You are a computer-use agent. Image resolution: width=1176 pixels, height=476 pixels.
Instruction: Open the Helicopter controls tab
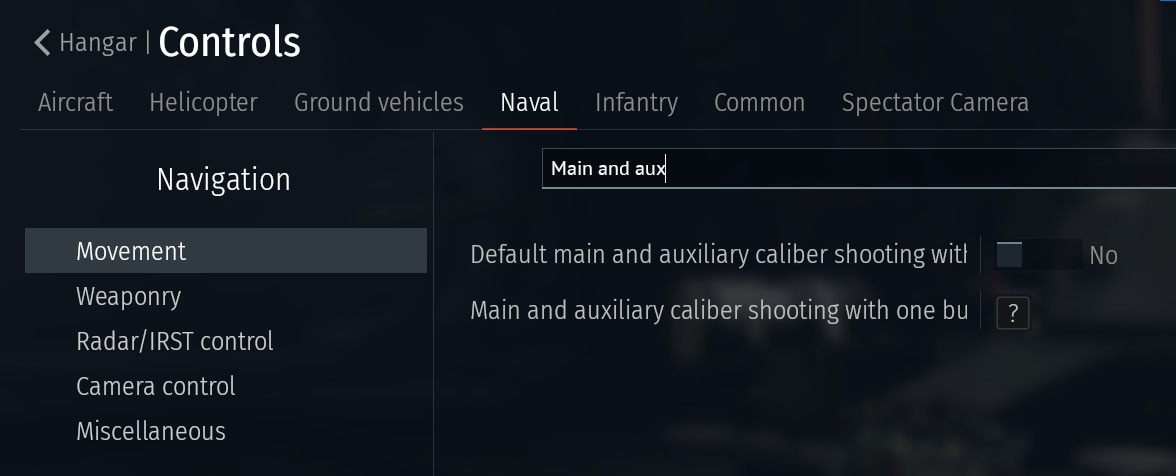point(203,103)
